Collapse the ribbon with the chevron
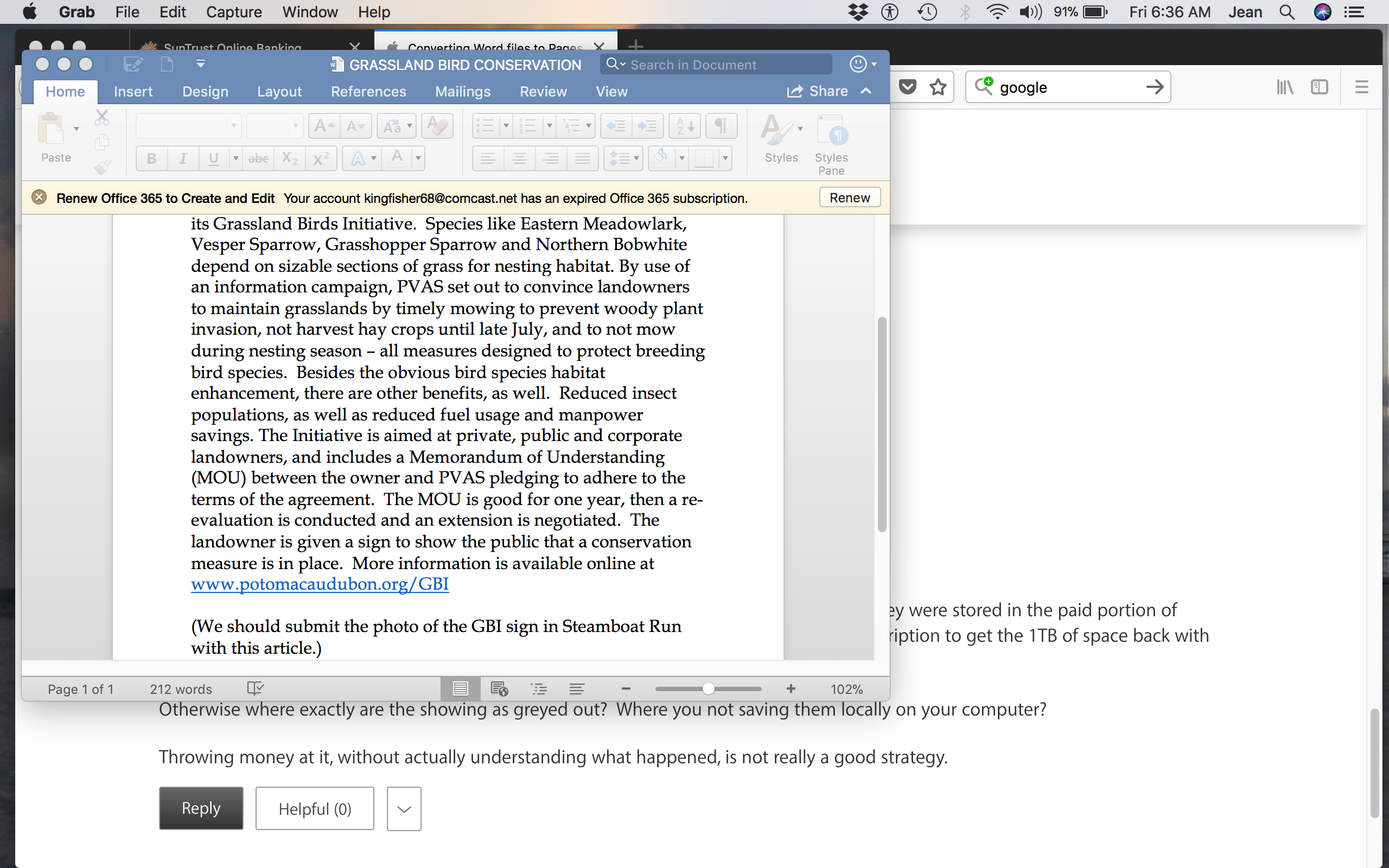1389x868 pixels. [866, 91]
